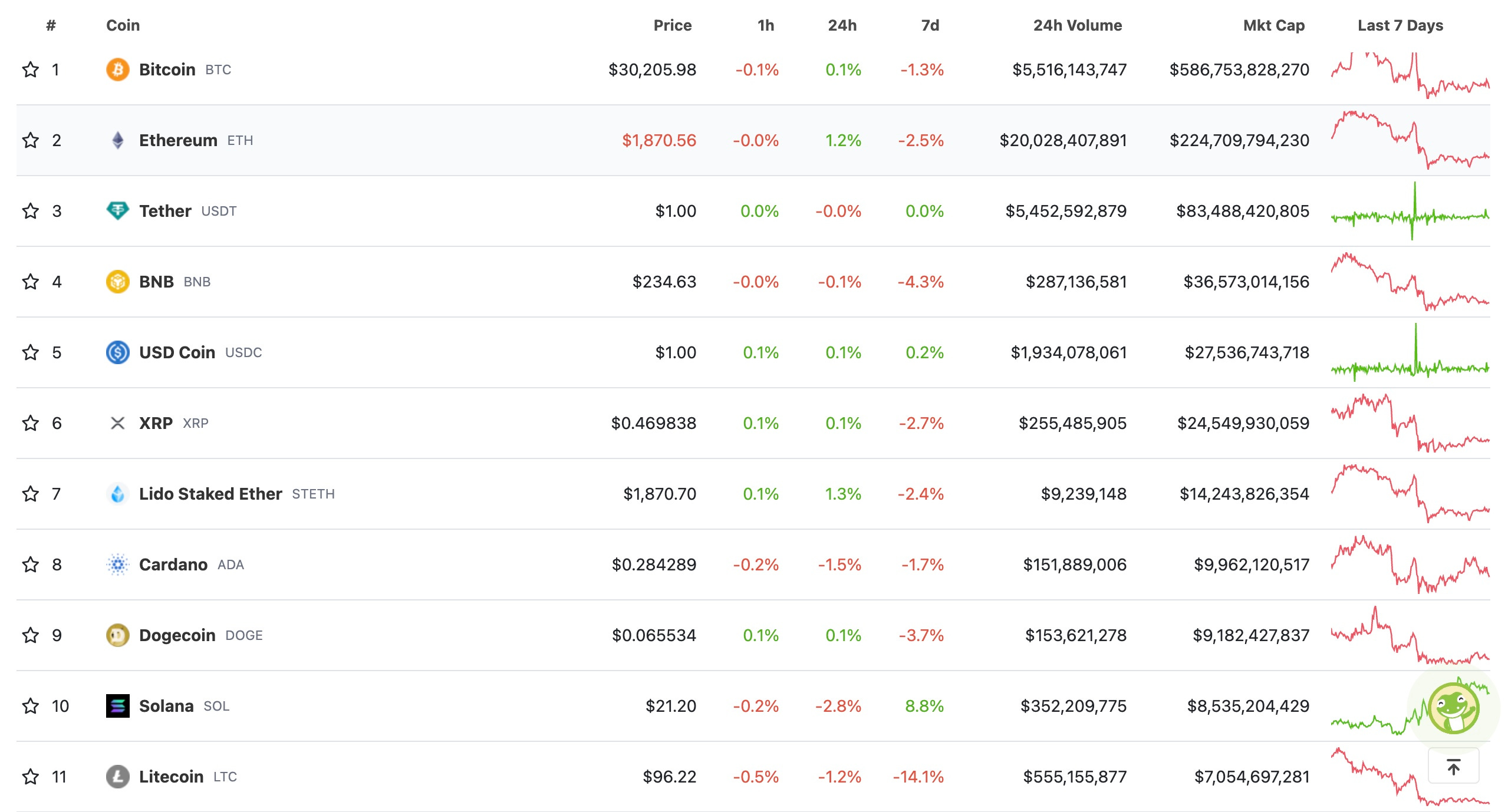
Task: Click Litecoin's 7d change -14.1%
Action: [x=918, y=777]
